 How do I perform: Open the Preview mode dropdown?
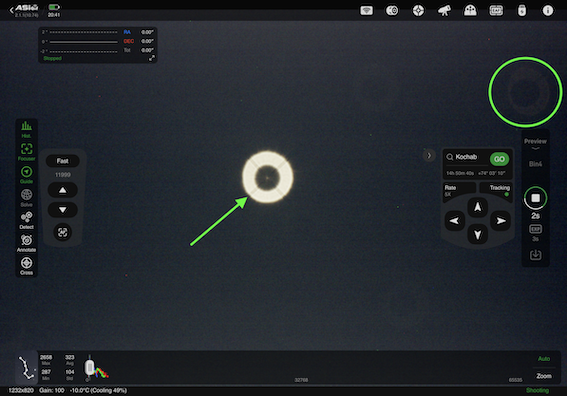click(x=536, y=144)
